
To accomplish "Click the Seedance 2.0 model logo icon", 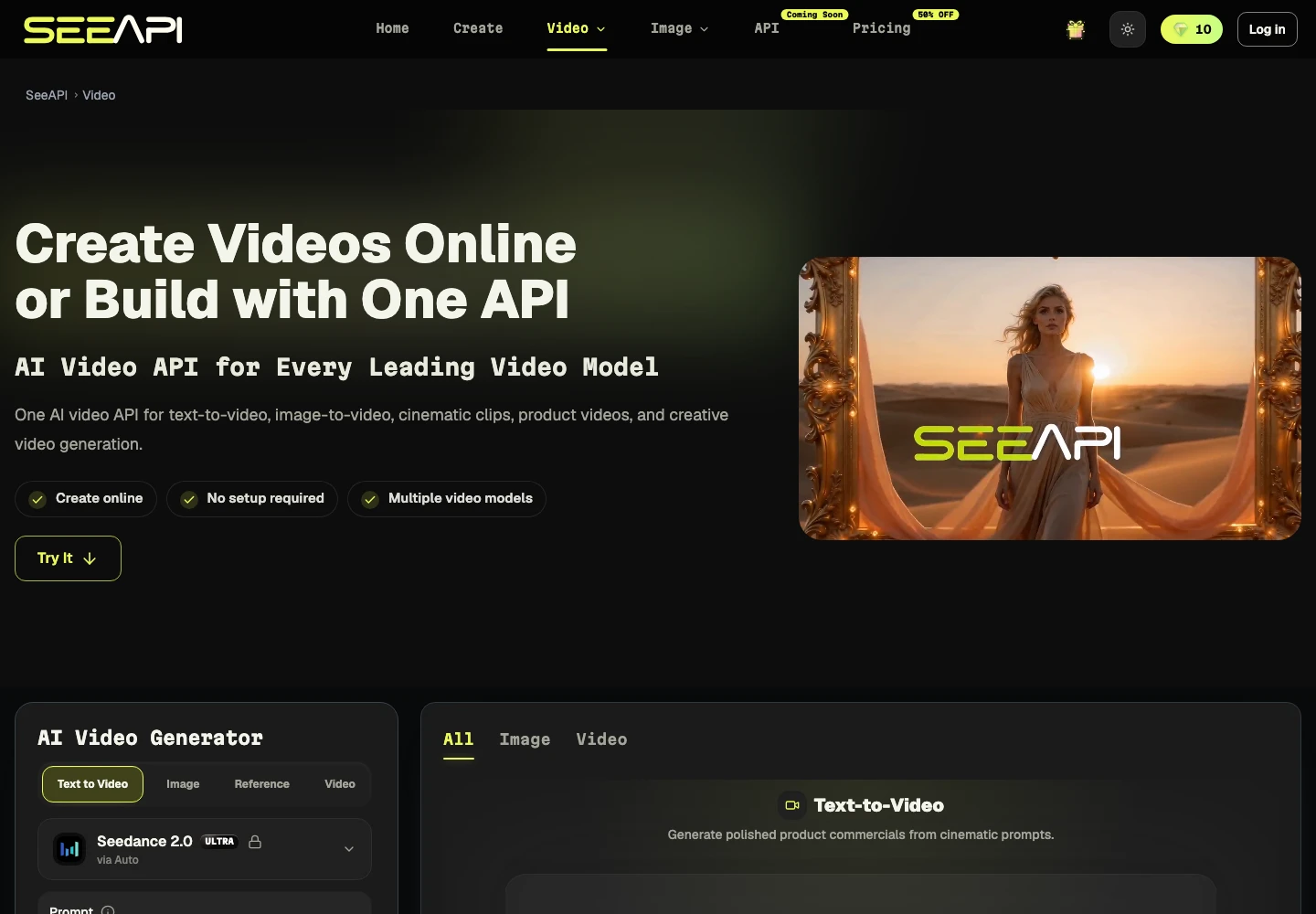I will coord(69,849).
